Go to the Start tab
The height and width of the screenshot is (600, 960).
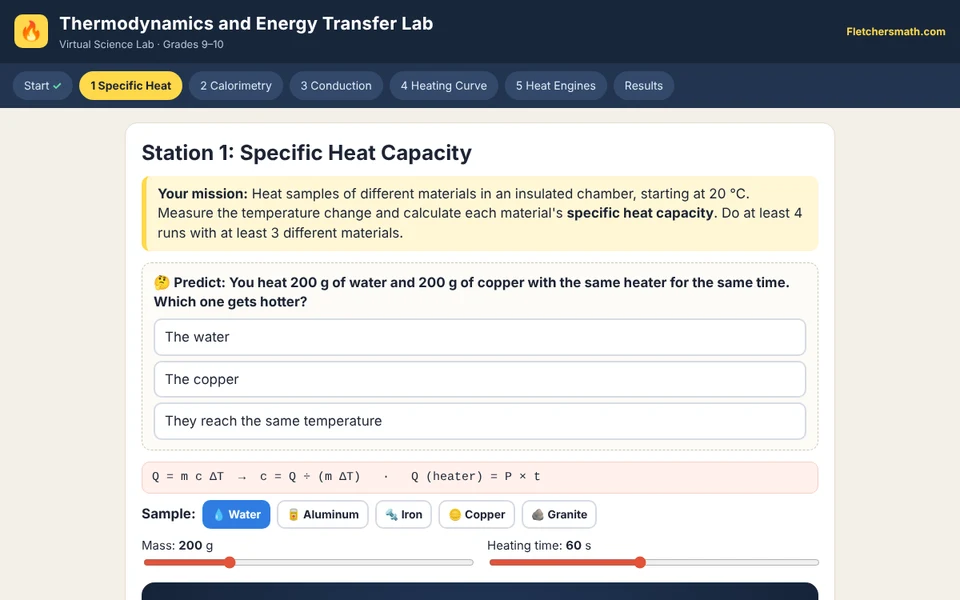[x=43, y=86]
